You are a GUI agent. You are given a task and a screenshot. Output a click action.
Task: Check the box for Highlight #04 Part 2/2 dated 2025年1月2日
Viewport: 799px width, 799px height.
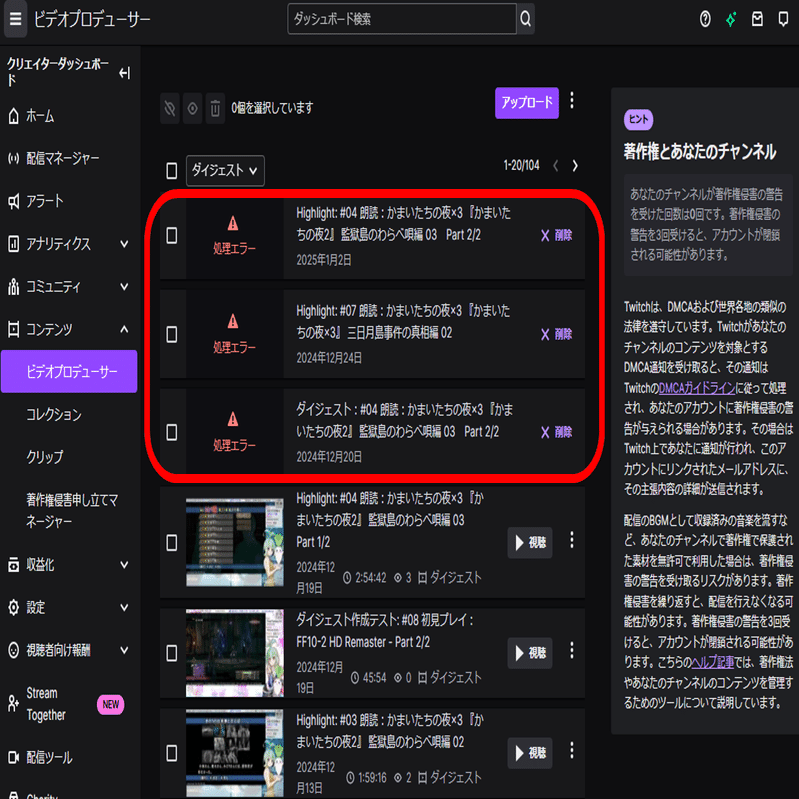tap(172, 235)
